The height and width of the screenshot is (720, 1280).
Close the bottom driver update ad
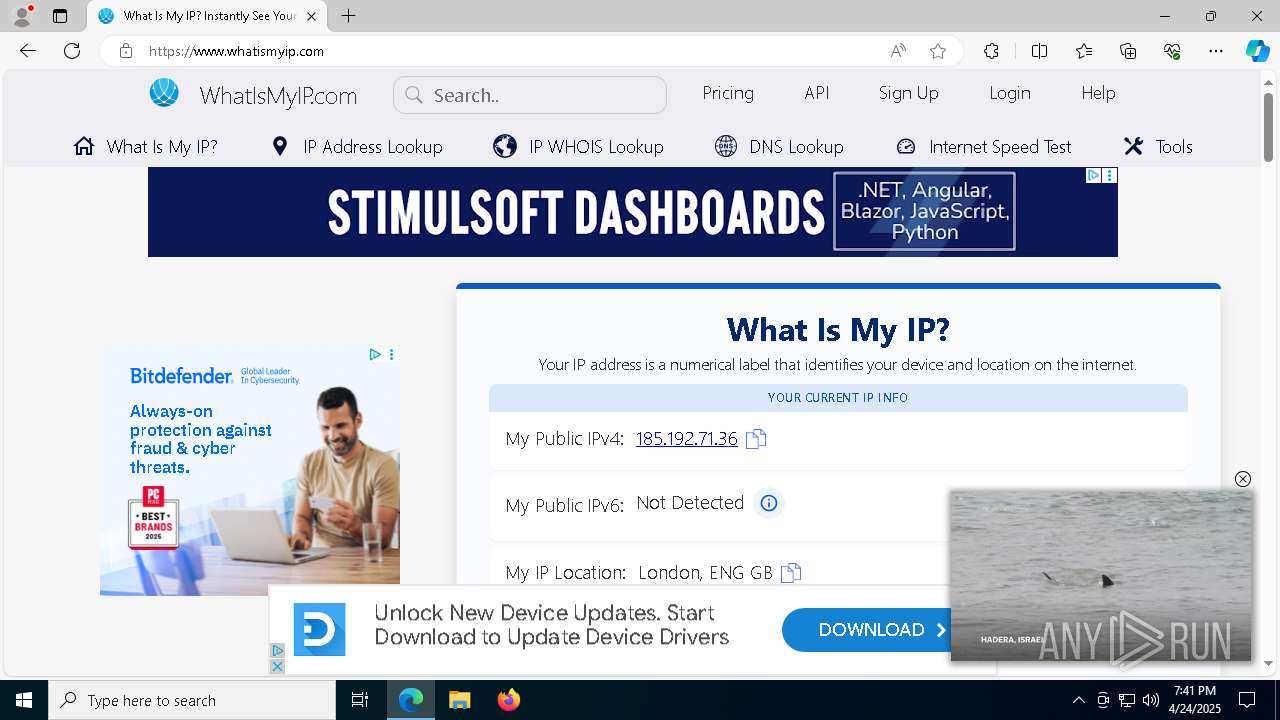(x=277, y=666)
